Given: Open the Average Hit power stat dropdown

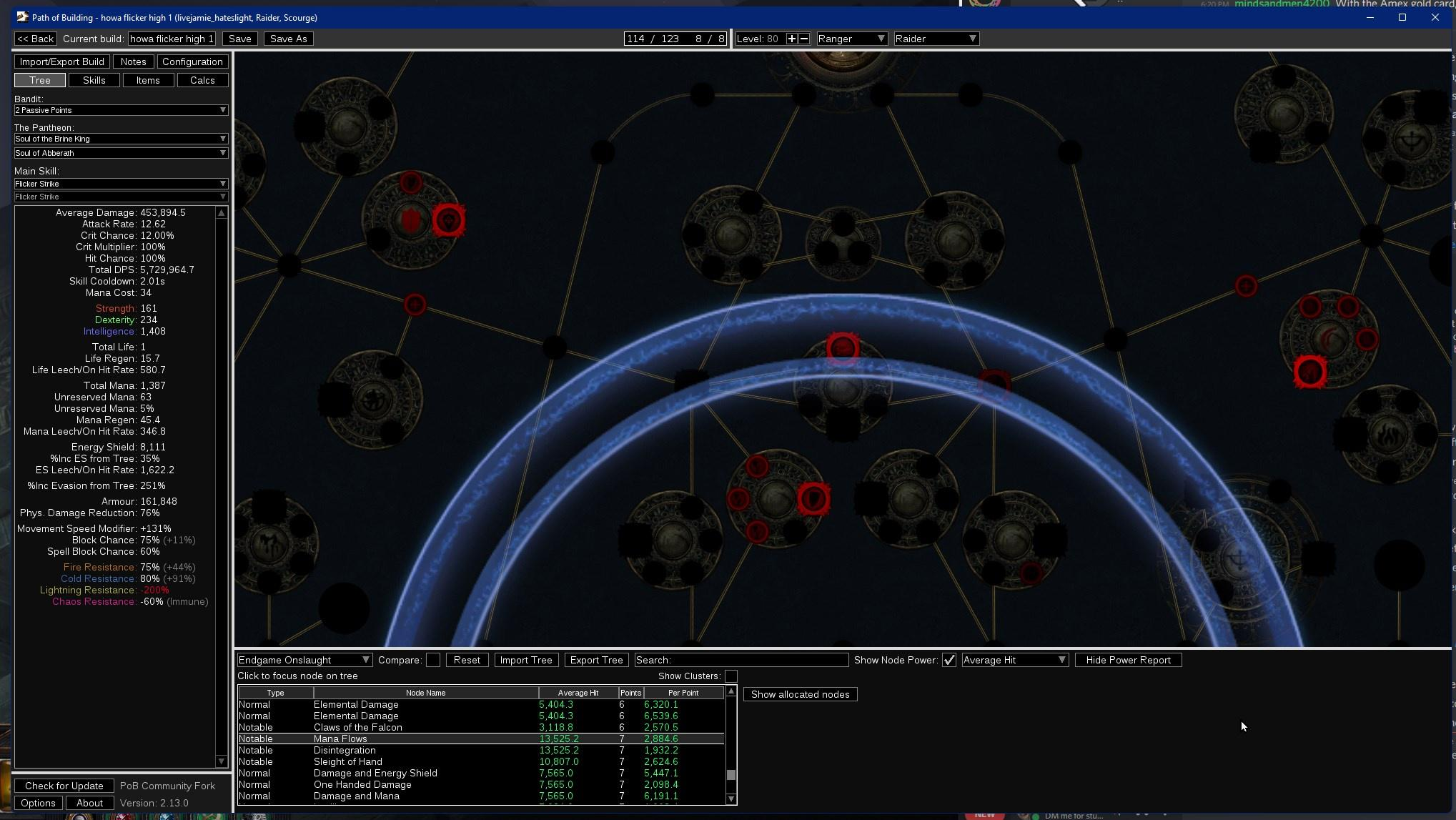Looking at the screenshot, I should (x=1014, y=660).
